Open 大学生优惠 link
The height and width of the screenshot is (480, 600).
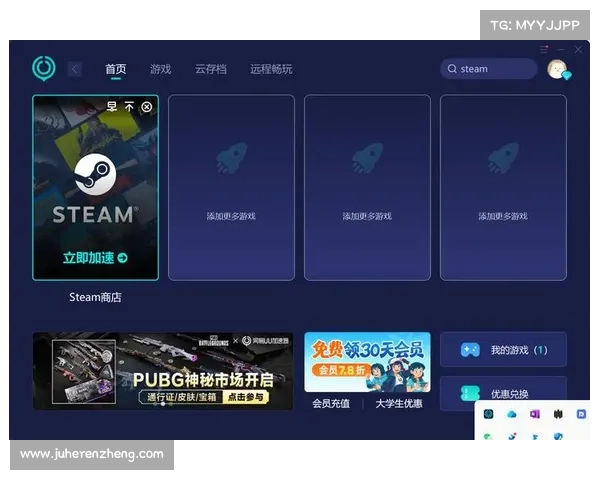pyautogui.click(x=399, y=403)
